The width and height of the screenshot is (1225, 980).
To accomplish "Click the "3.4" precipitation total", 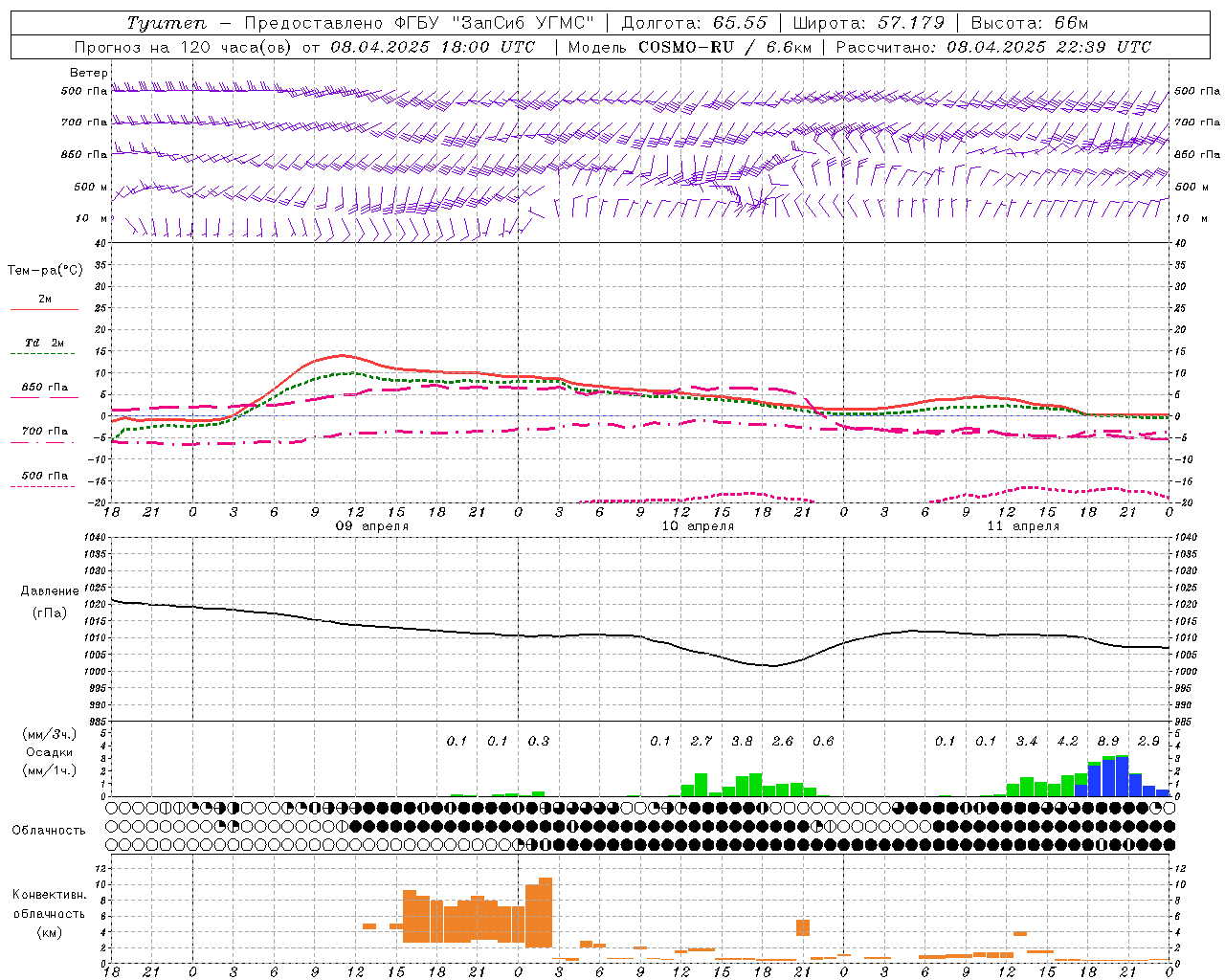I will [x=1027, y=741].
